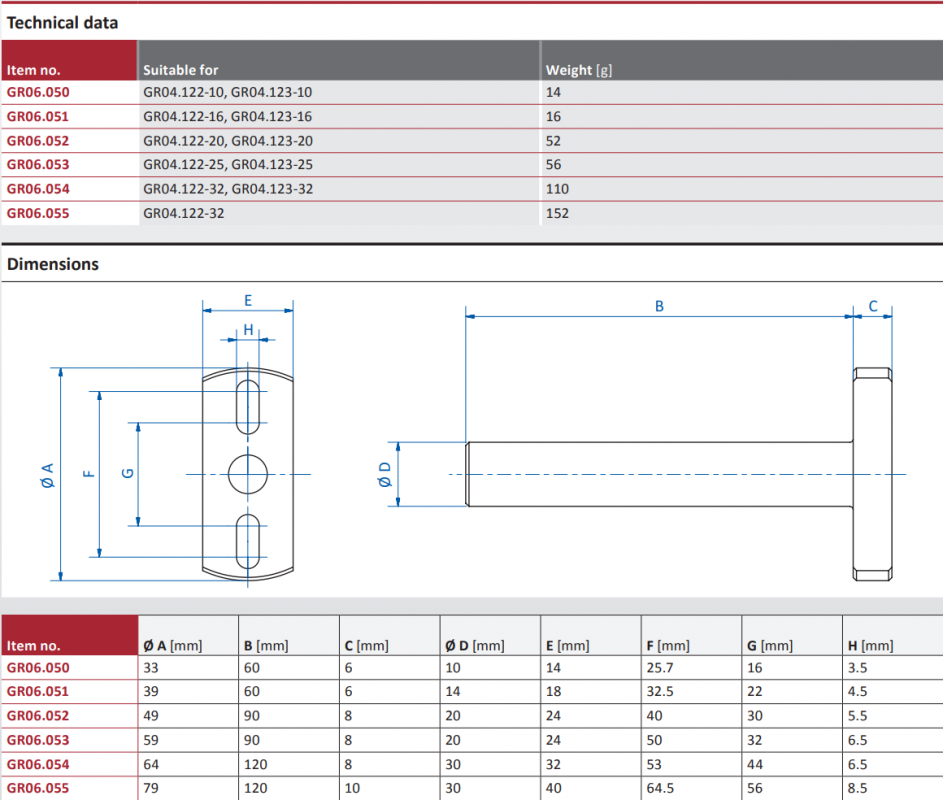Screen dimensions: 943x800
Task: Click the center hole of the front-view drawing
Action: coord(248,475)
